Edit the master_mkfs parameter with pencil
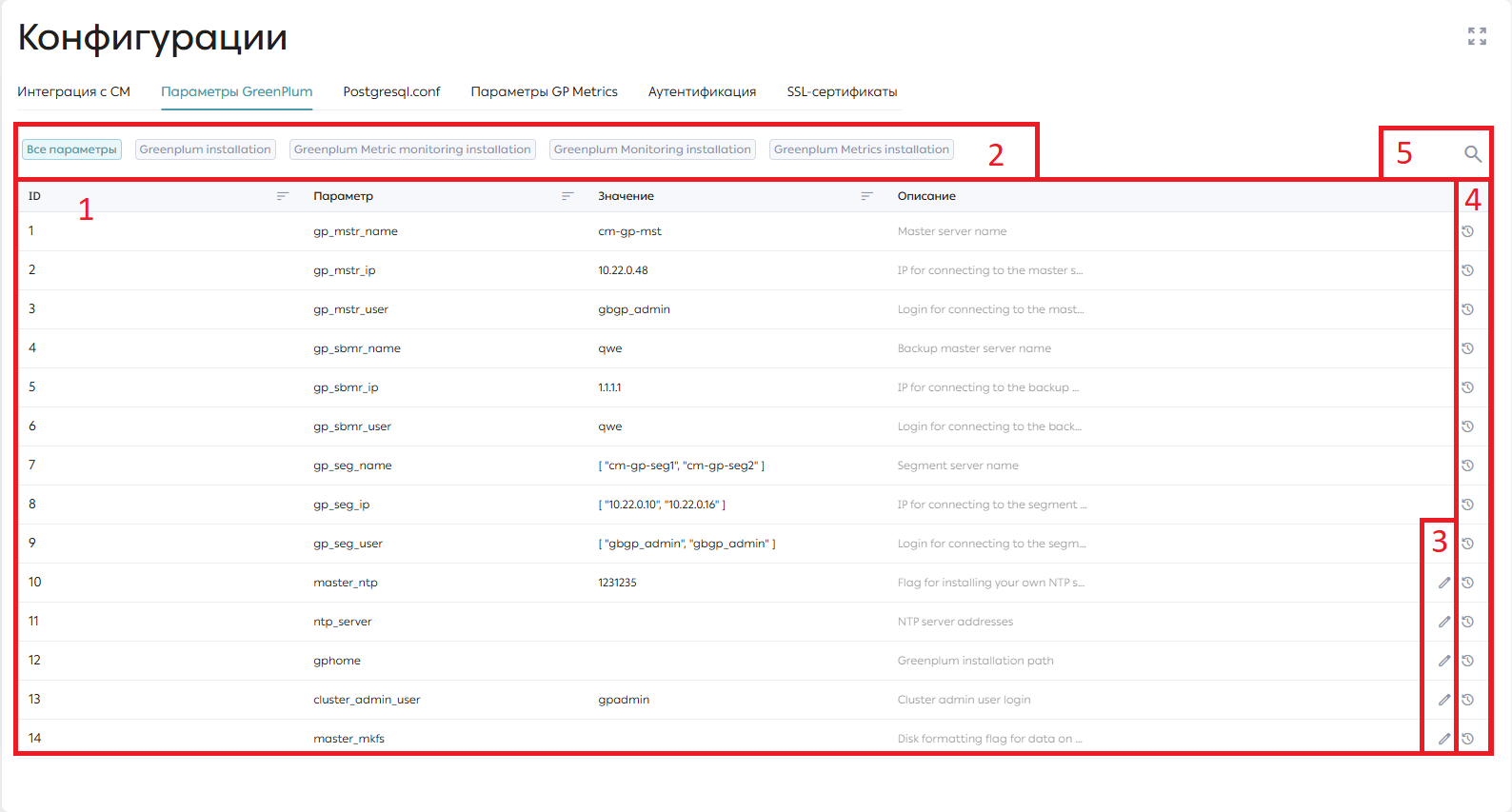This screenshot has width=1512, height=812. pyautogui.click(x=1444, y=739)
